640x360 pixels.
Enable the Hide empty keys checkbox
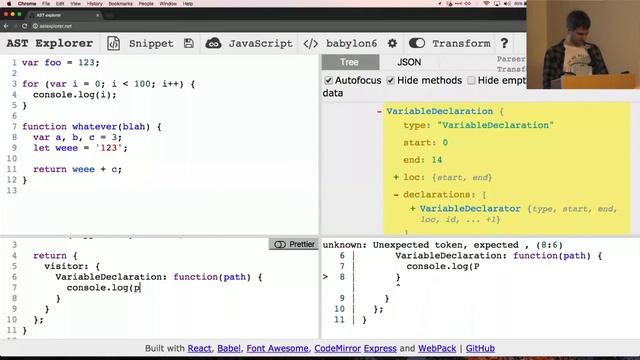471,80
